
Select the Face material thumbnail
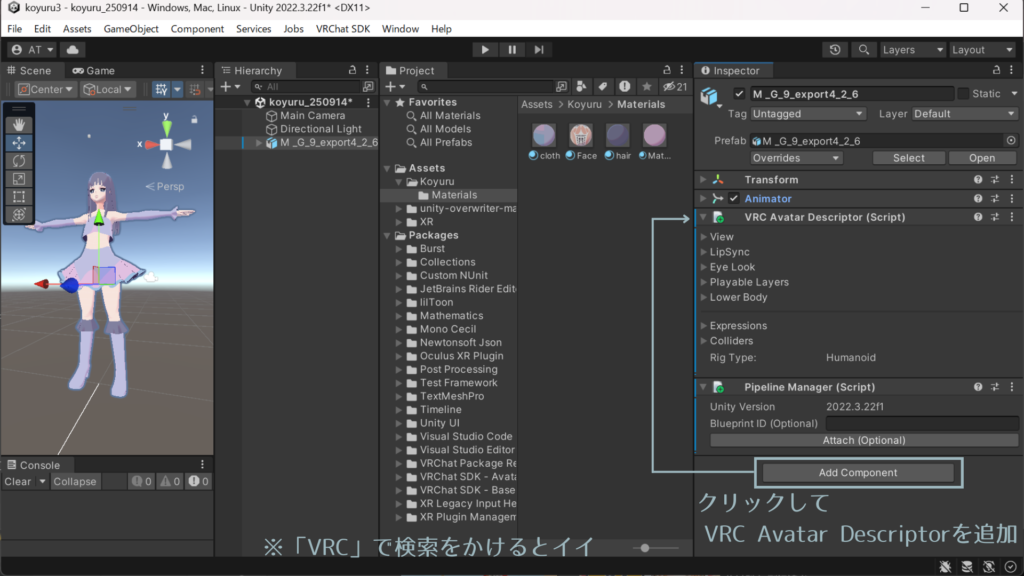pyautogui.click(x=581, y=135)
